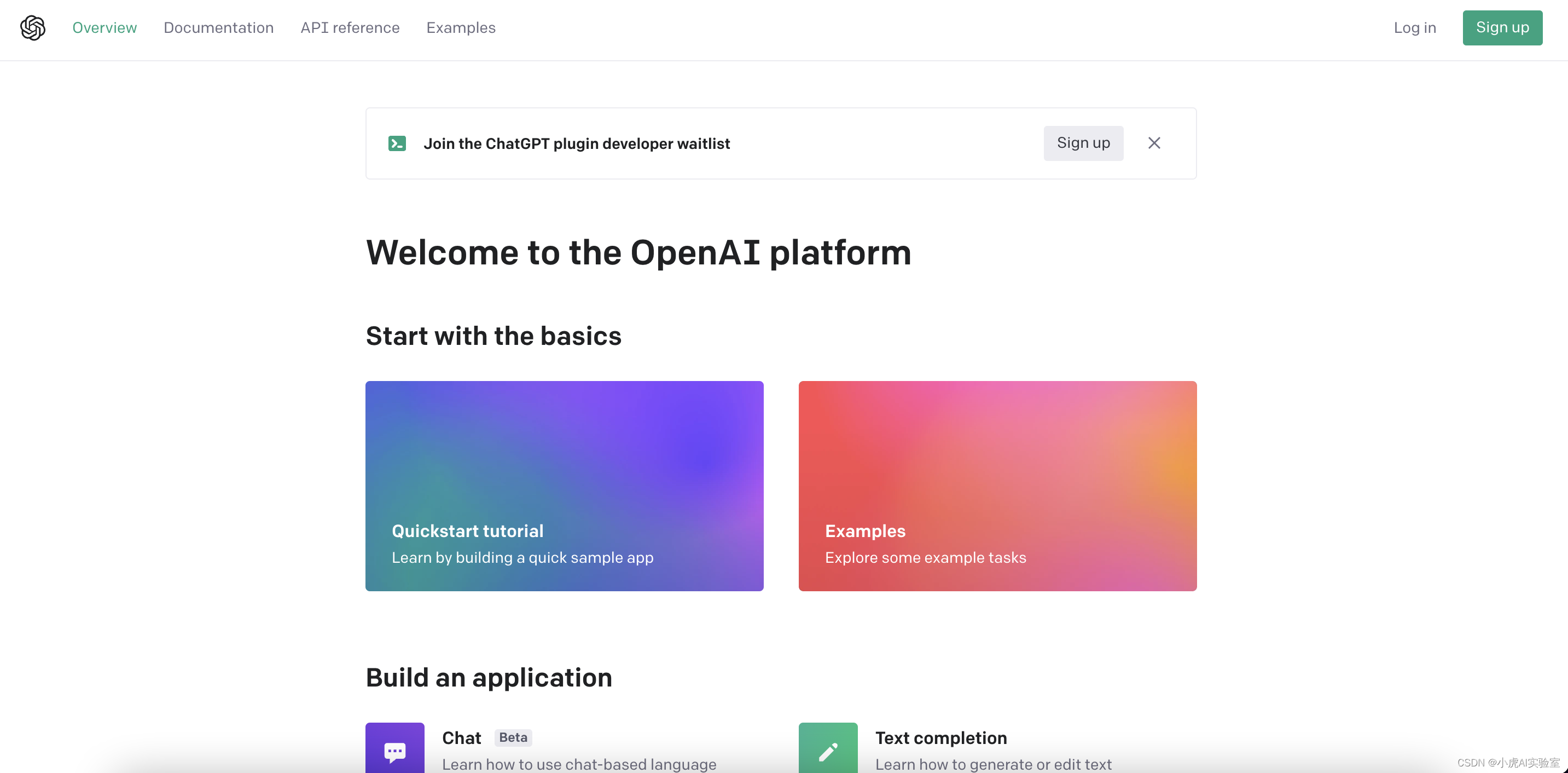Sign up for the plugin waitlist
Screen dimensions: 1568x773
(1083, 143)
